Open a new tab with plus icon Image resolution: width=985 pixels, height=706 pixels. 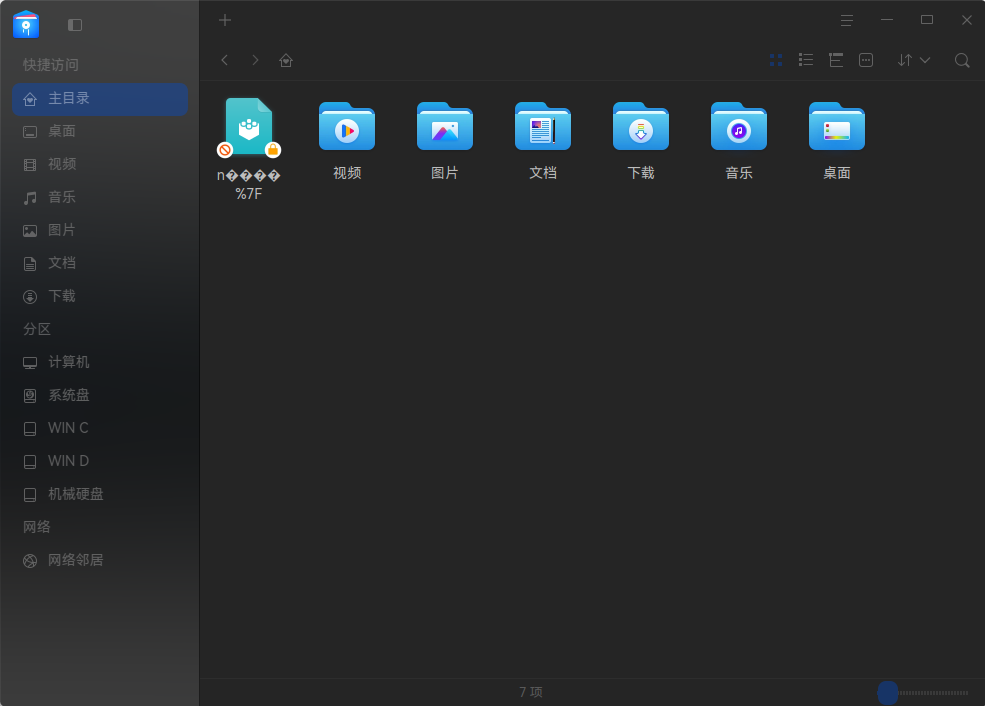[225, 20]
